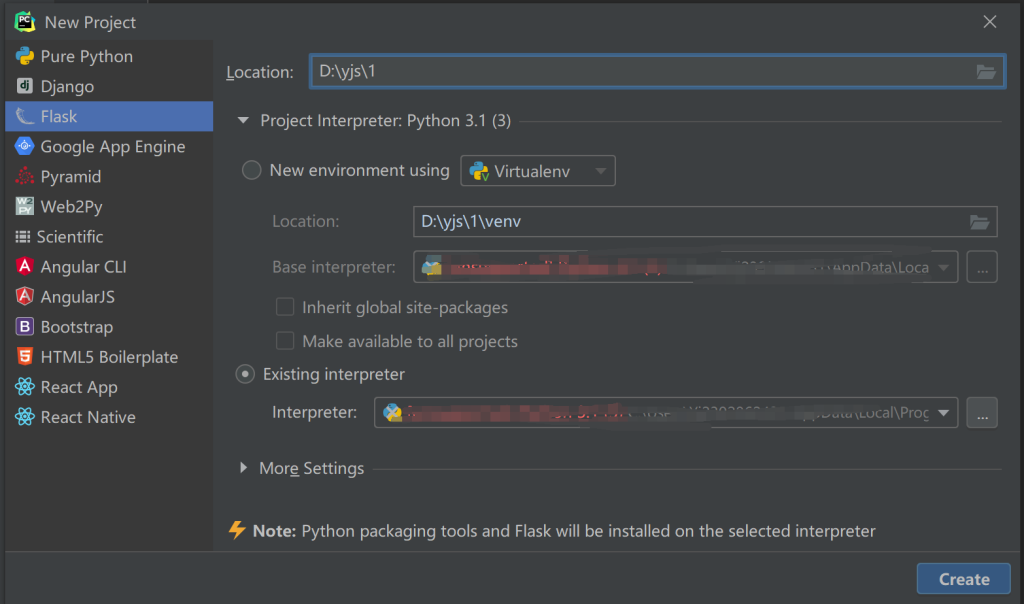The width and height of the screenshot is (1024, 604).
Task: Select the Pure Python project type
Action: [x=86, y=56]
